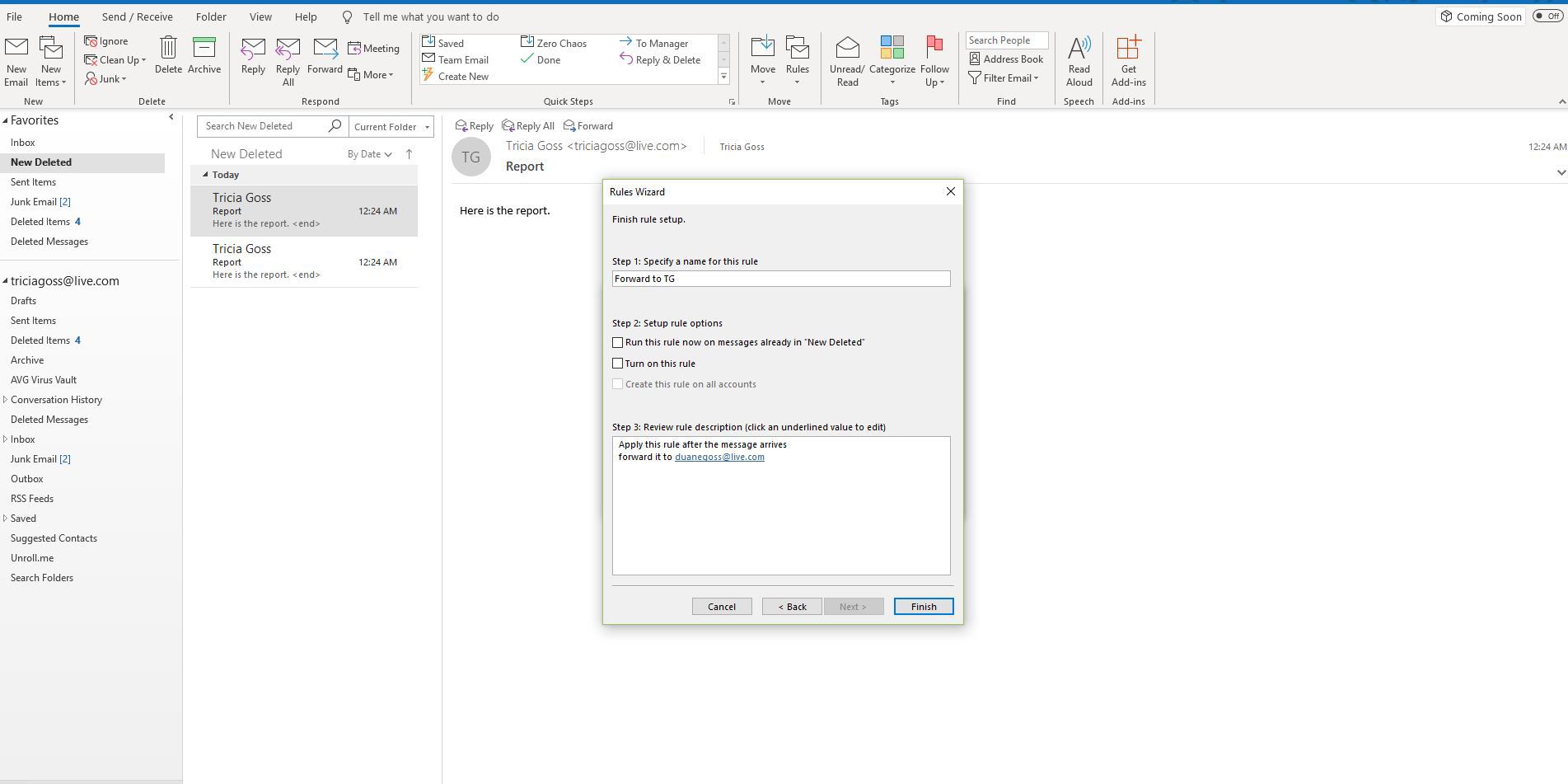Reverse sort order arrow in message list
This screenshot has width=1568, height=784.
[x=409, y=154]
